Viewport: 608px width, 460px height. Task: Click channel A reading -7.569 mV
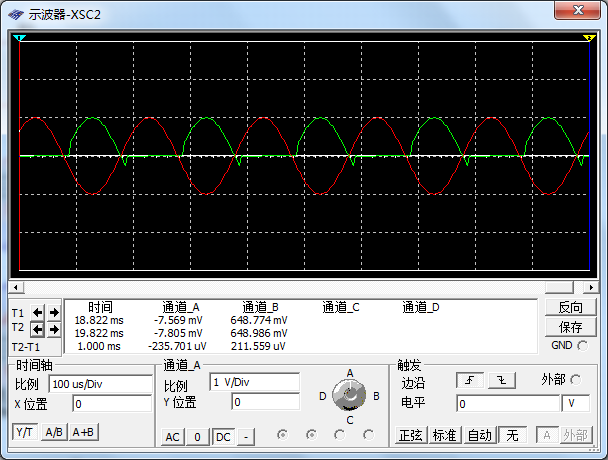tap(178, 320)
